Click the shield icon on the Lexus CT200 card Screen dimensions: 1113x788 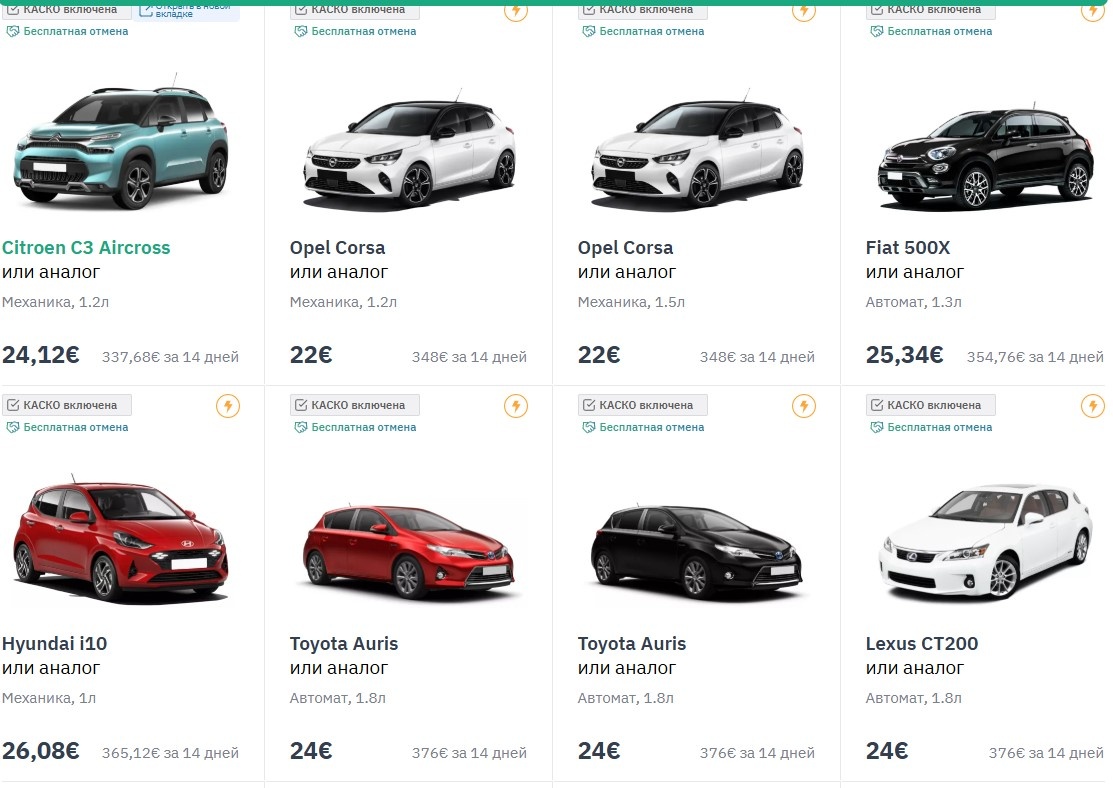(876, 427)
